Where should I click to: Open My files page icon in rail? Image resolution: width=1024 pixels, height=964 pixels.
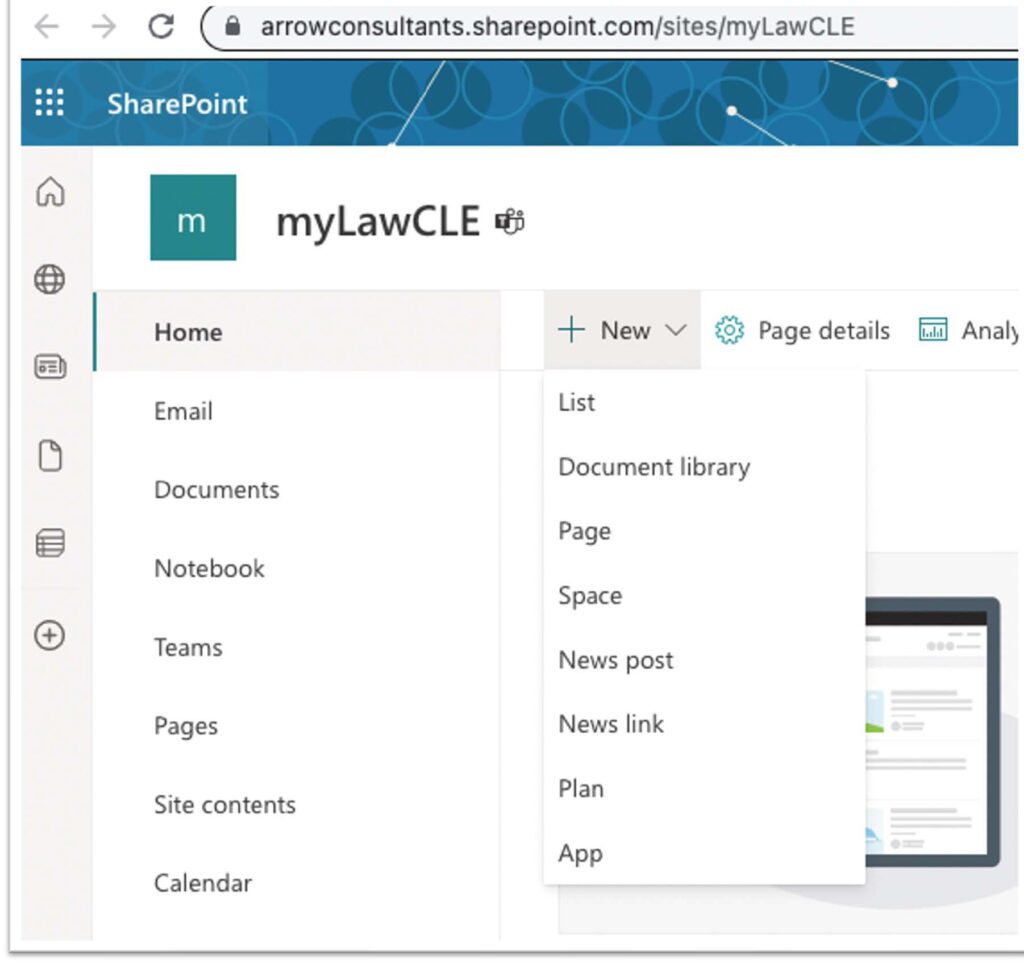tap(50, 456)
